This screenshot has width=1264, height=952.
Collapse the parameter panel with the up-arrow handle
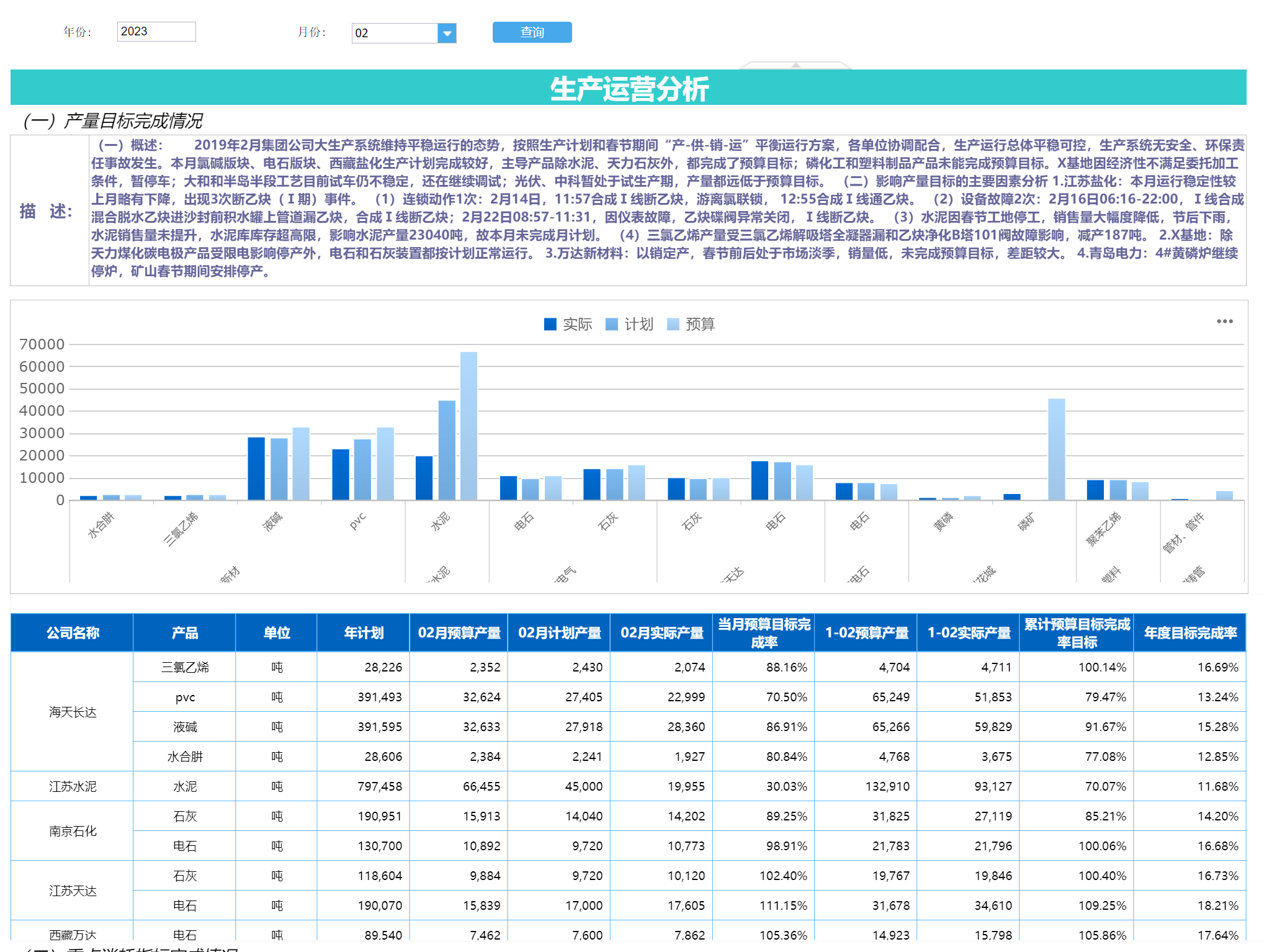(796, 65)
